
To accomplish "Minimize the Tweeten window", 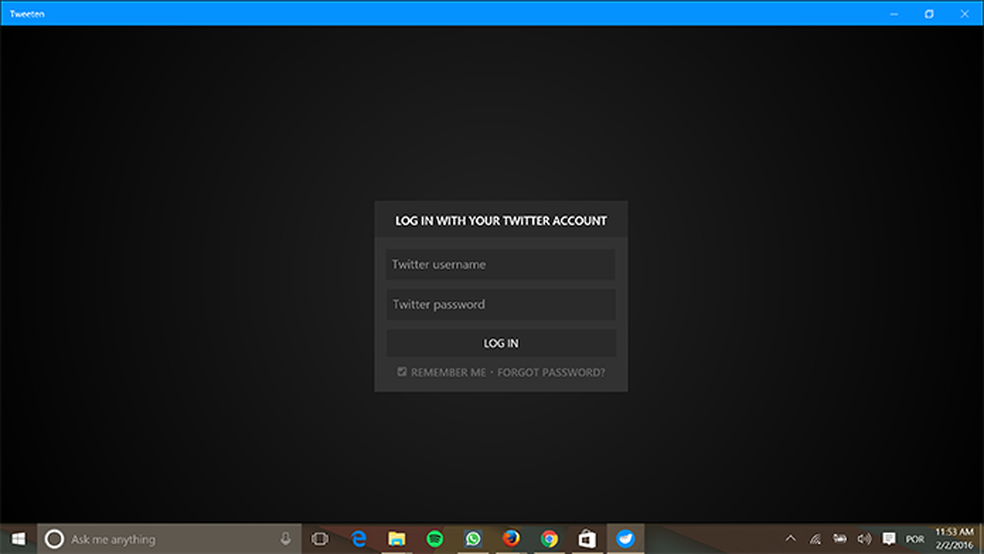I will [894, 14].
